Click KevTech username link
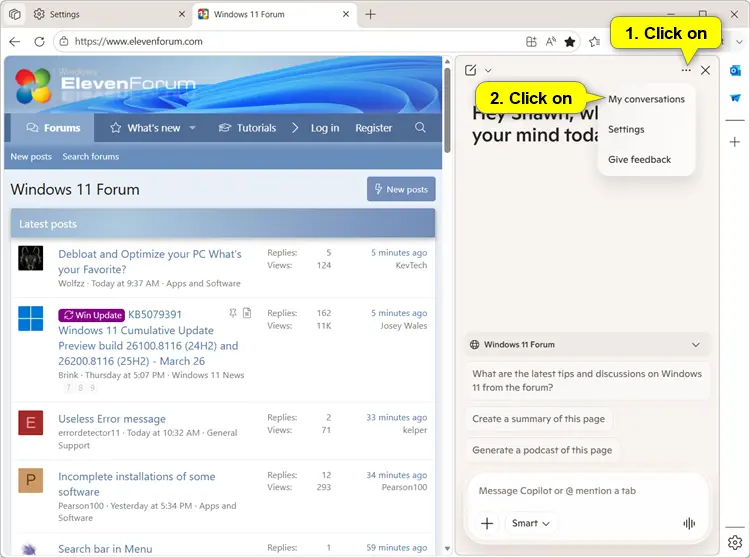 coord(411,265)
